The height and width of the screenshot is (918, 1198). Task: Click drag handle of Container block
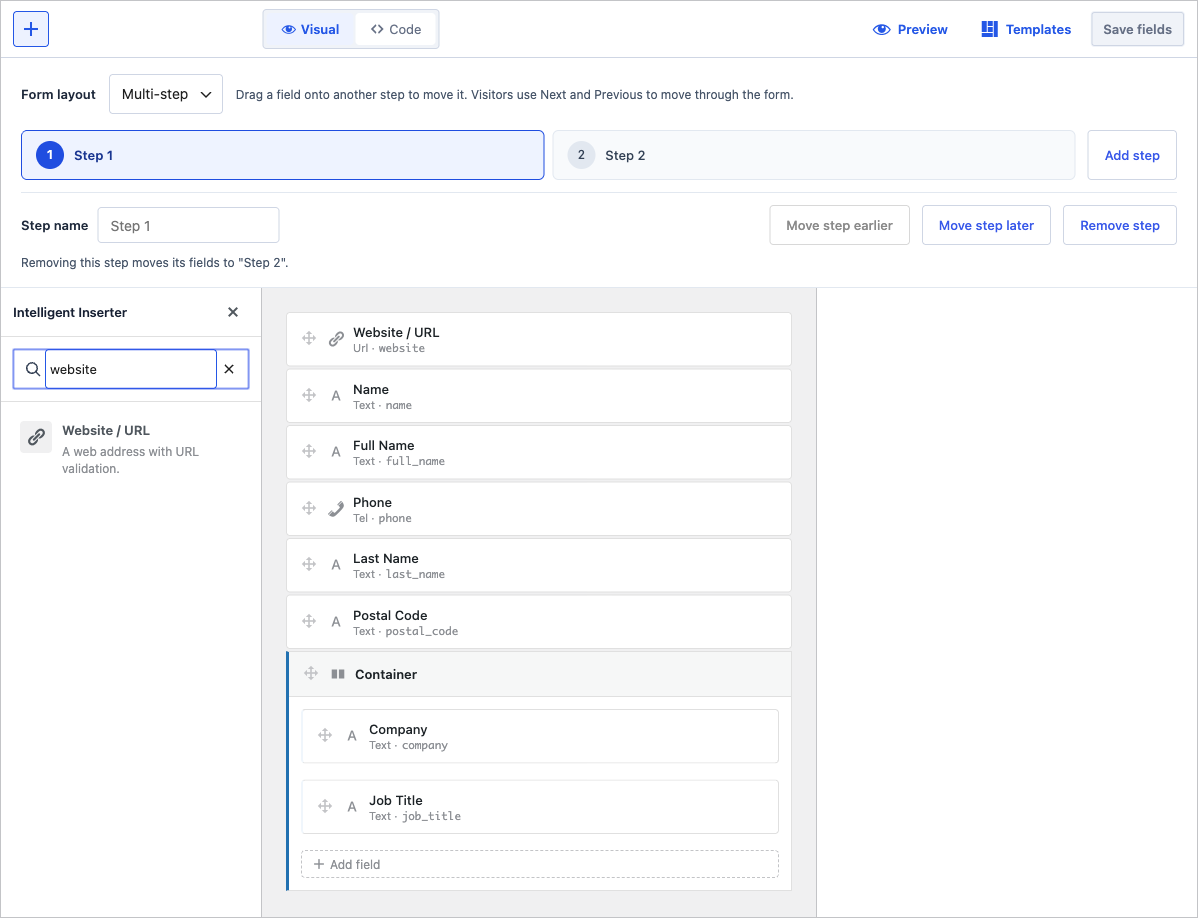310,674
